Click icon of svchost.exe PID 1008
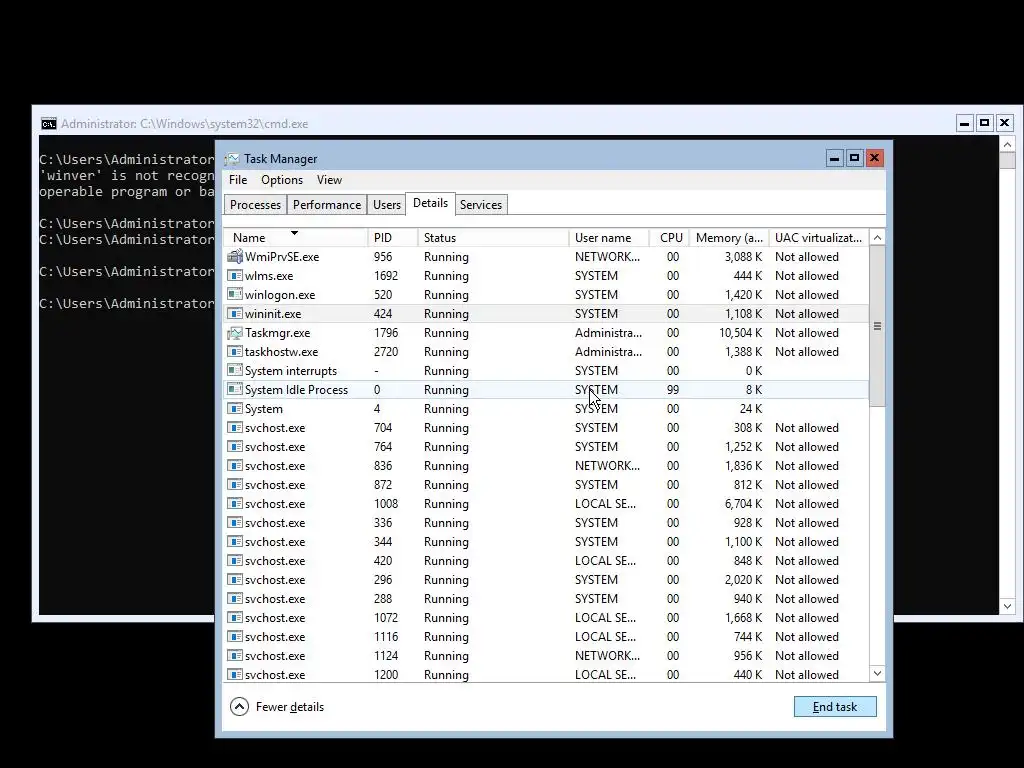The image size is (1024, 768). pyautogui.click(x=234, y=504)
